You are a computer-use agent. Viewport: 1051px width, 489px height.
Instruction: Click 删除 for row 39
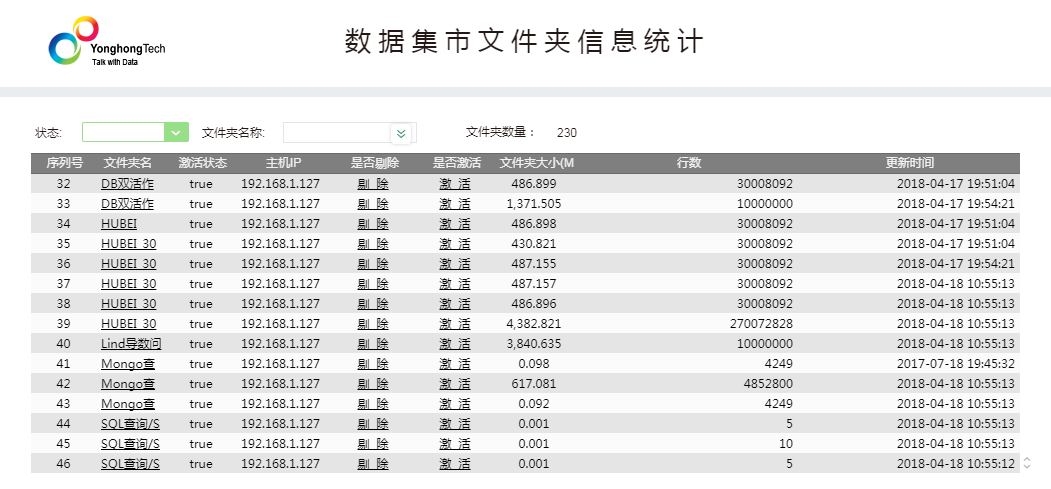(x=373, y=324)
